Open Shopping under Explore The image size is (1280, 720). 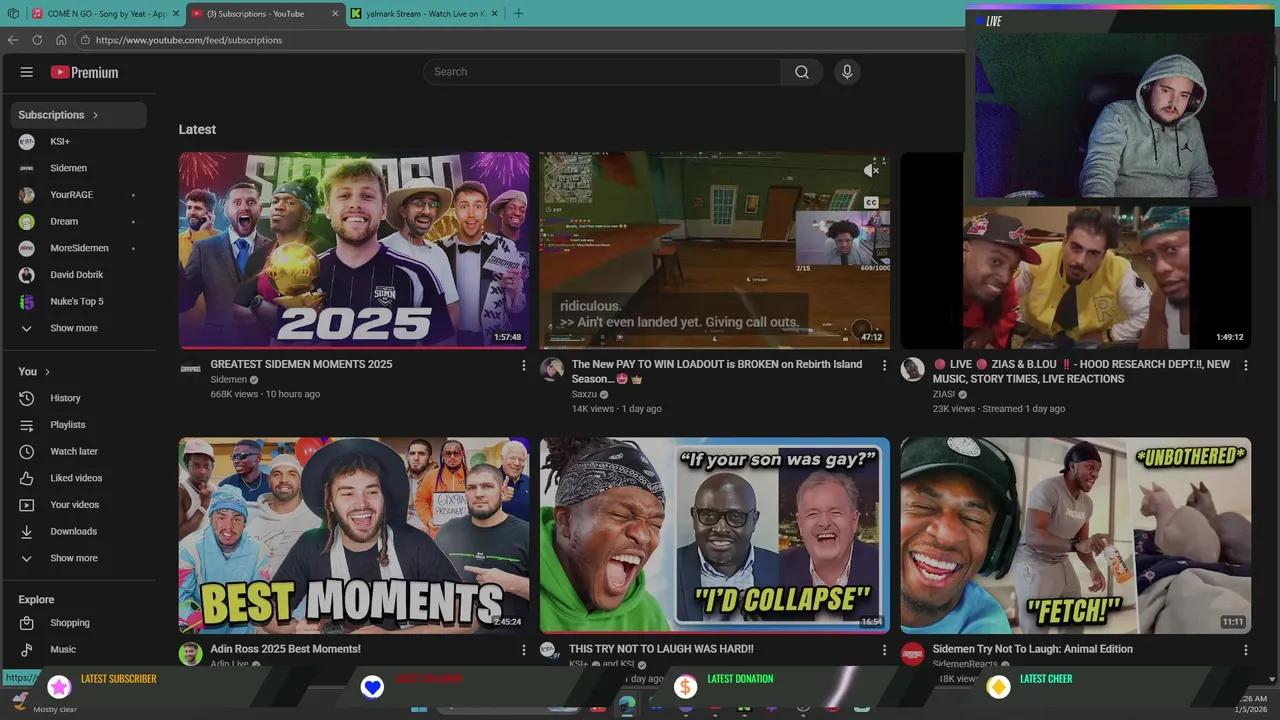[x=79, y=623]
